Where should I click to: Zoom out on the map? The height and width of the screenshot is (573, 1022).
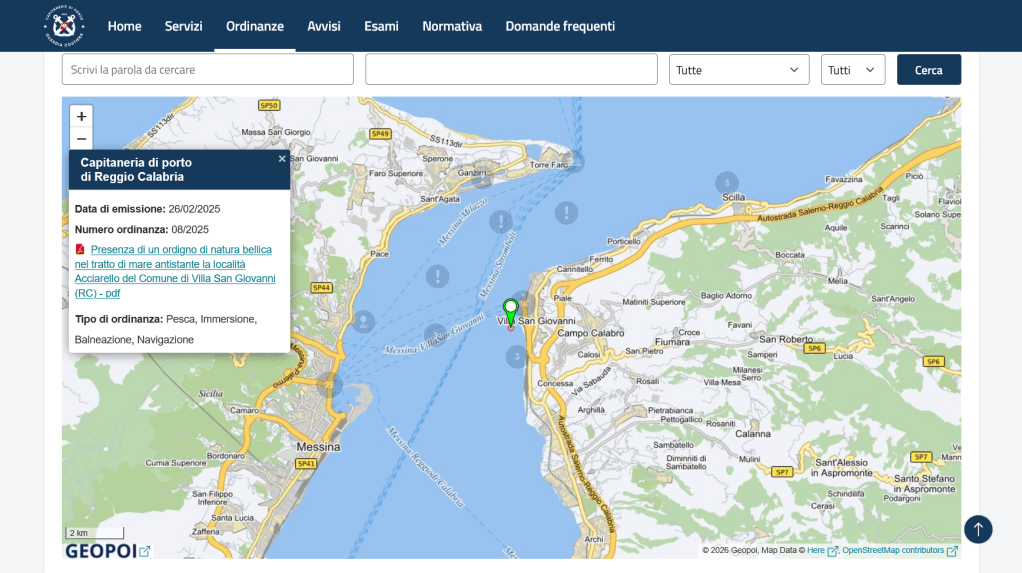(x=81, y=139)
